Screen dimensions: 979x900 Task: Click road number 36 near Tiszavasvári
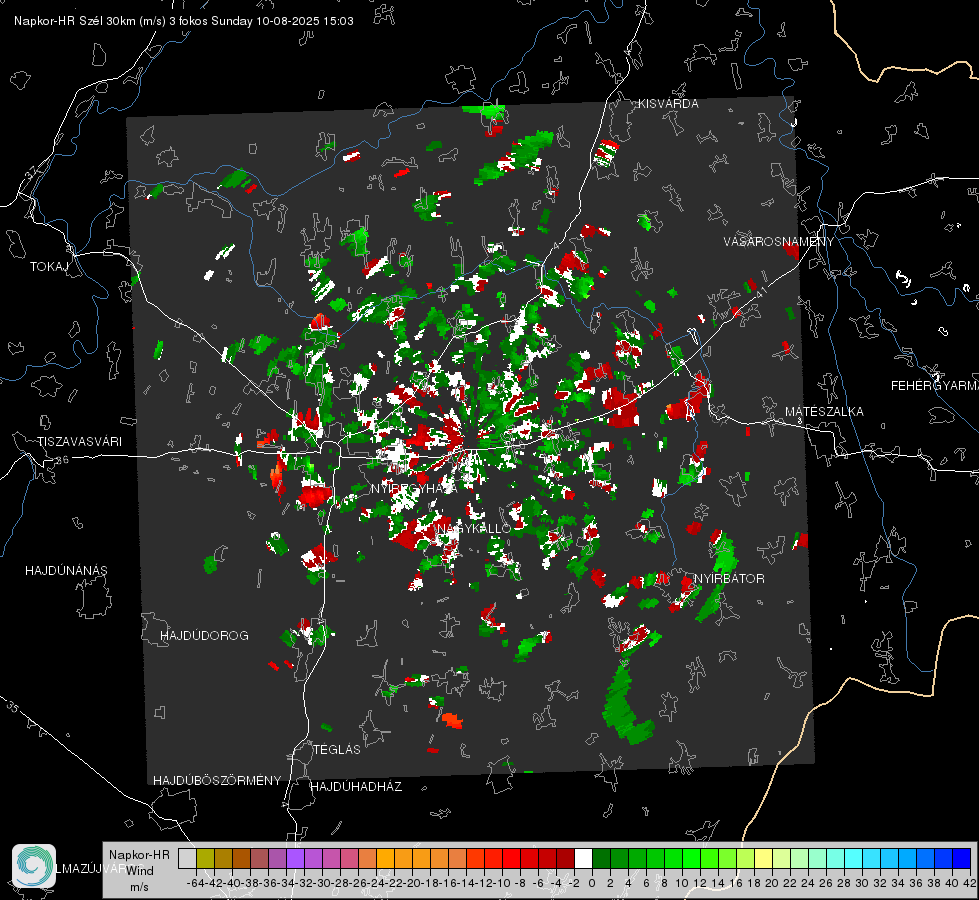pos(62,460)
